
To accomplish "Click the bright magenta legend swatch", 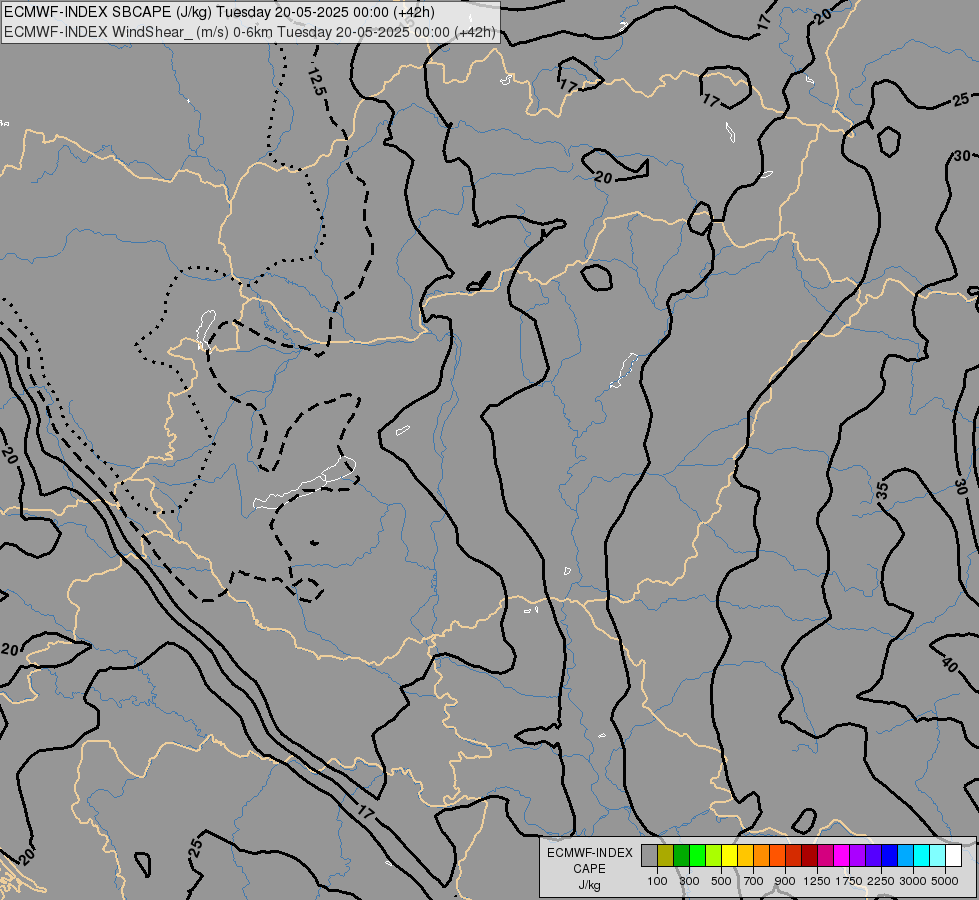I will (842, 856).
